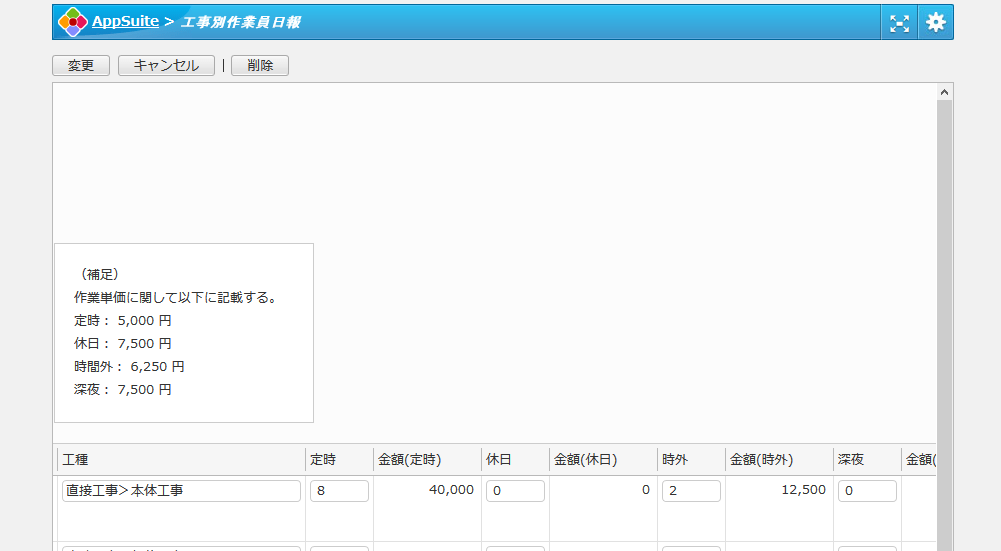Click the 休日 hours input in first row
Viewport: 1001px width, 551px height.
pos(515,491)
